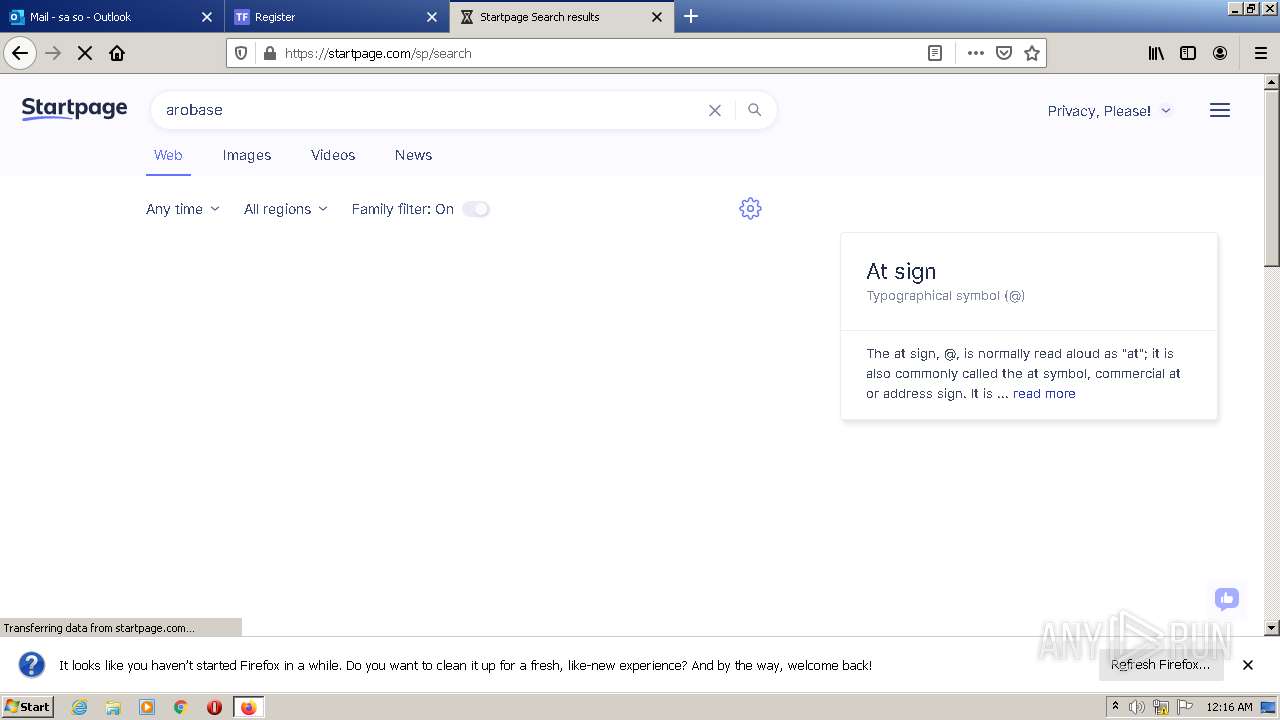
Task: Open the Firefox hamburger menu
Action: point(1261,53)
